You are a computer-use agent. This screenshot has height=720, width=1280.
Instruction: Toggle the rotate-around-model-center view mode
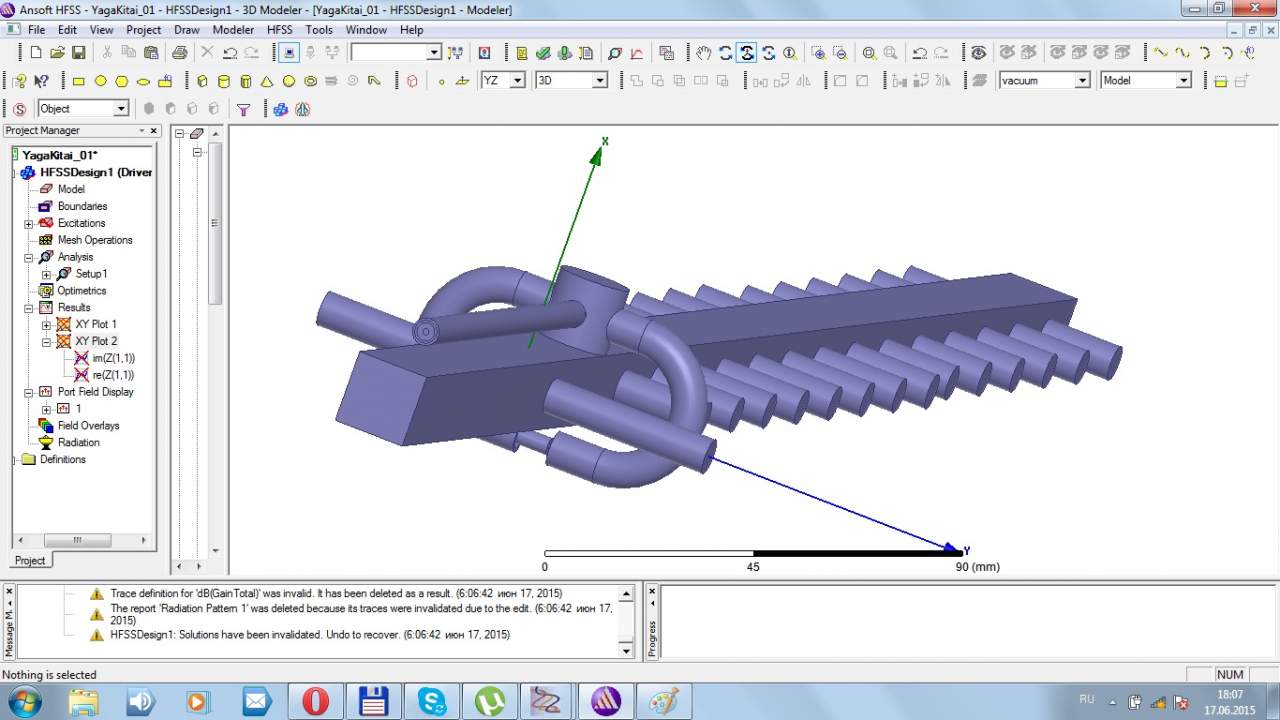[747, 53]
